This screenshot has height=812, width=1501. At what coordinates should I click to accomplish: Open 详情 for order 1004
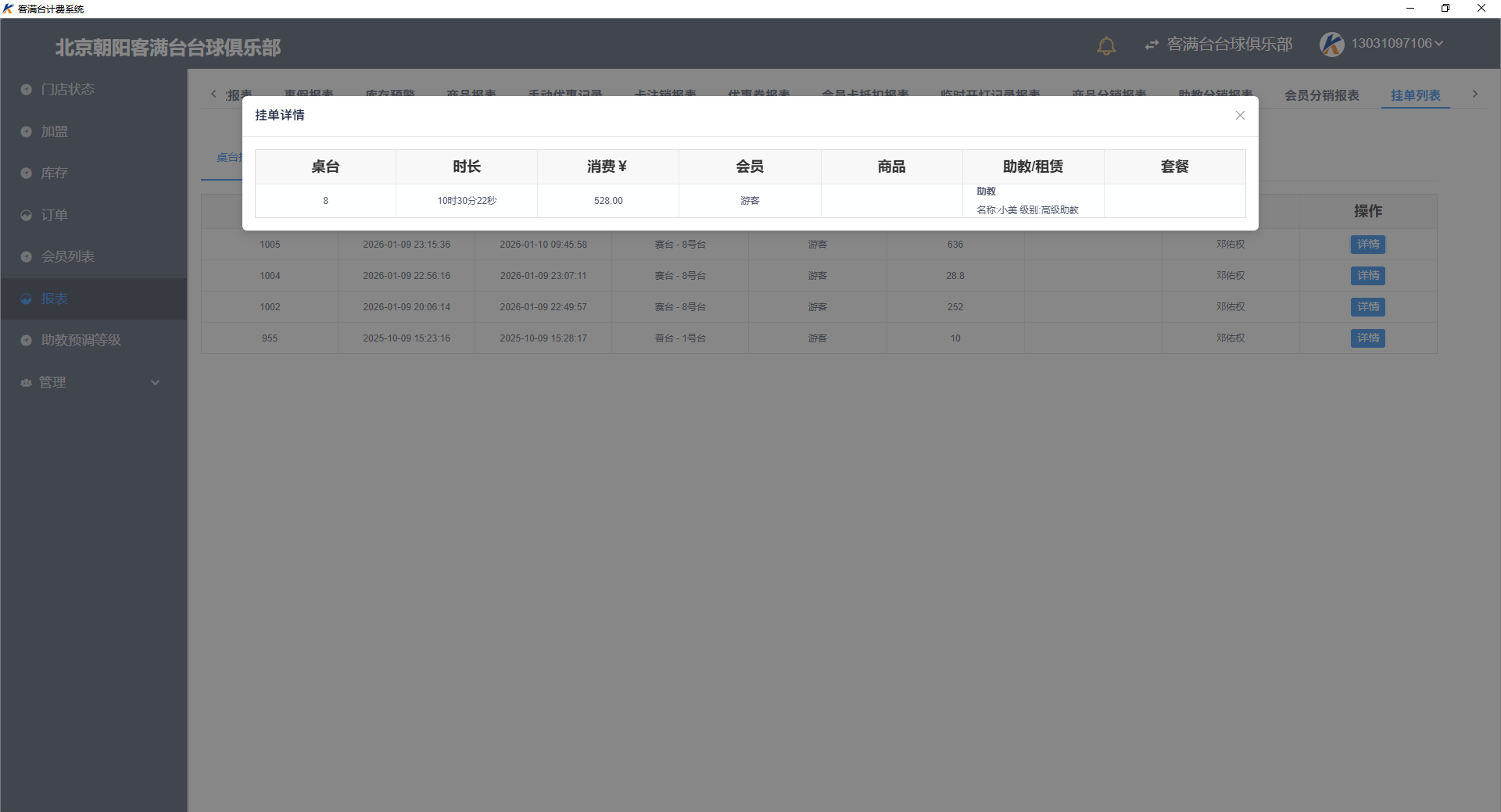[1368, 276]
